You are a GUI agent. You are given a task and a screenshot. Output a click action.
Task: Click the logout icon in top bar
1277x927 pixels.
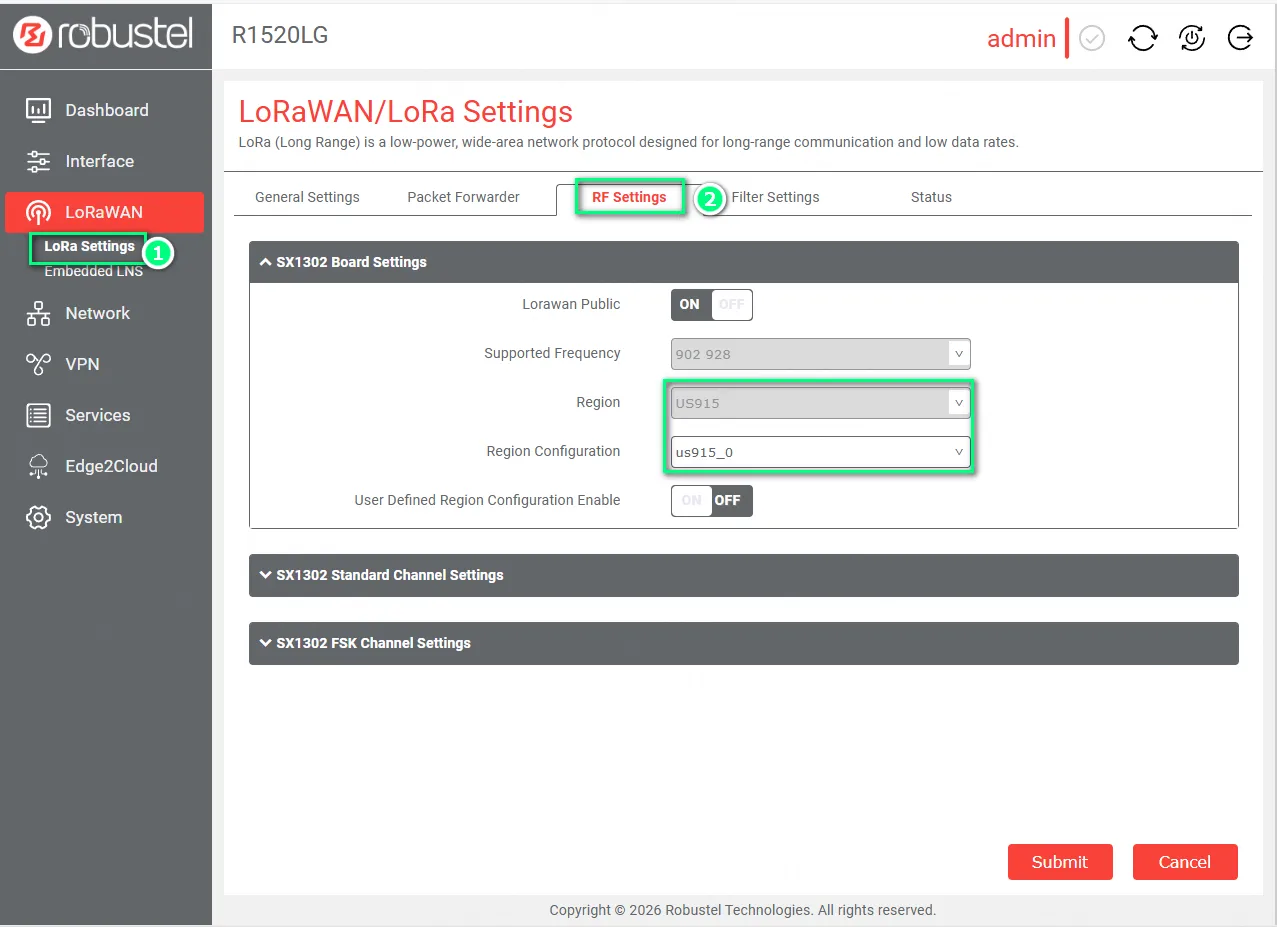click(1240, 38)
